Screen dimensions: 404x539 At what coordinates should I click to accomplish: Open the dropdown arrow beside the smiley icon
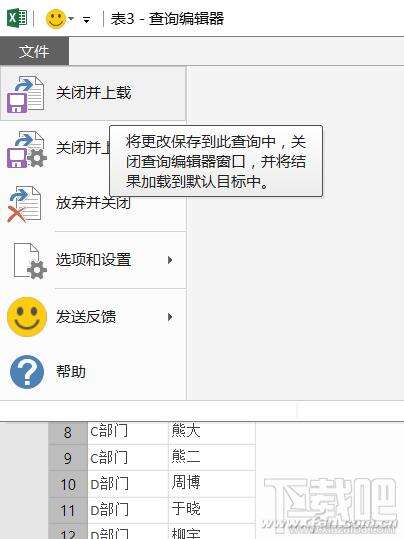click(71, 19)
